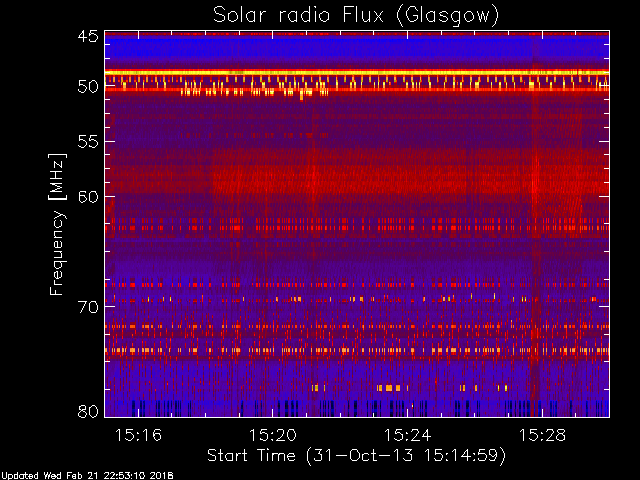The height and width of the screenshot is (480, 640).
Task: Click the plot title "Solar radio Flux (Glasgow)"
Action: [356, 16]
